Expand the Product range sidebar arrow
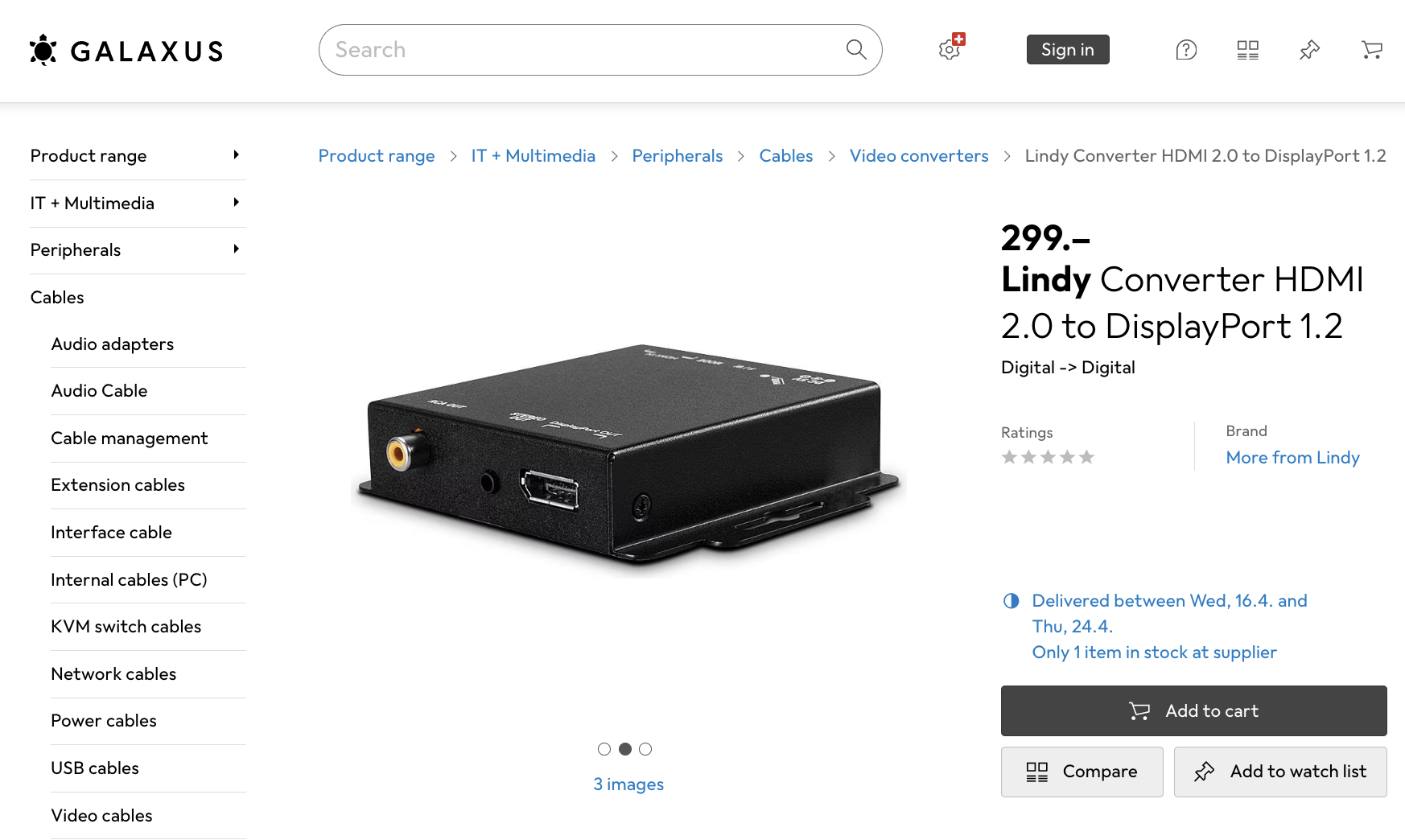The width and height of the screenshot is (1405, 840). pos(236,154)
